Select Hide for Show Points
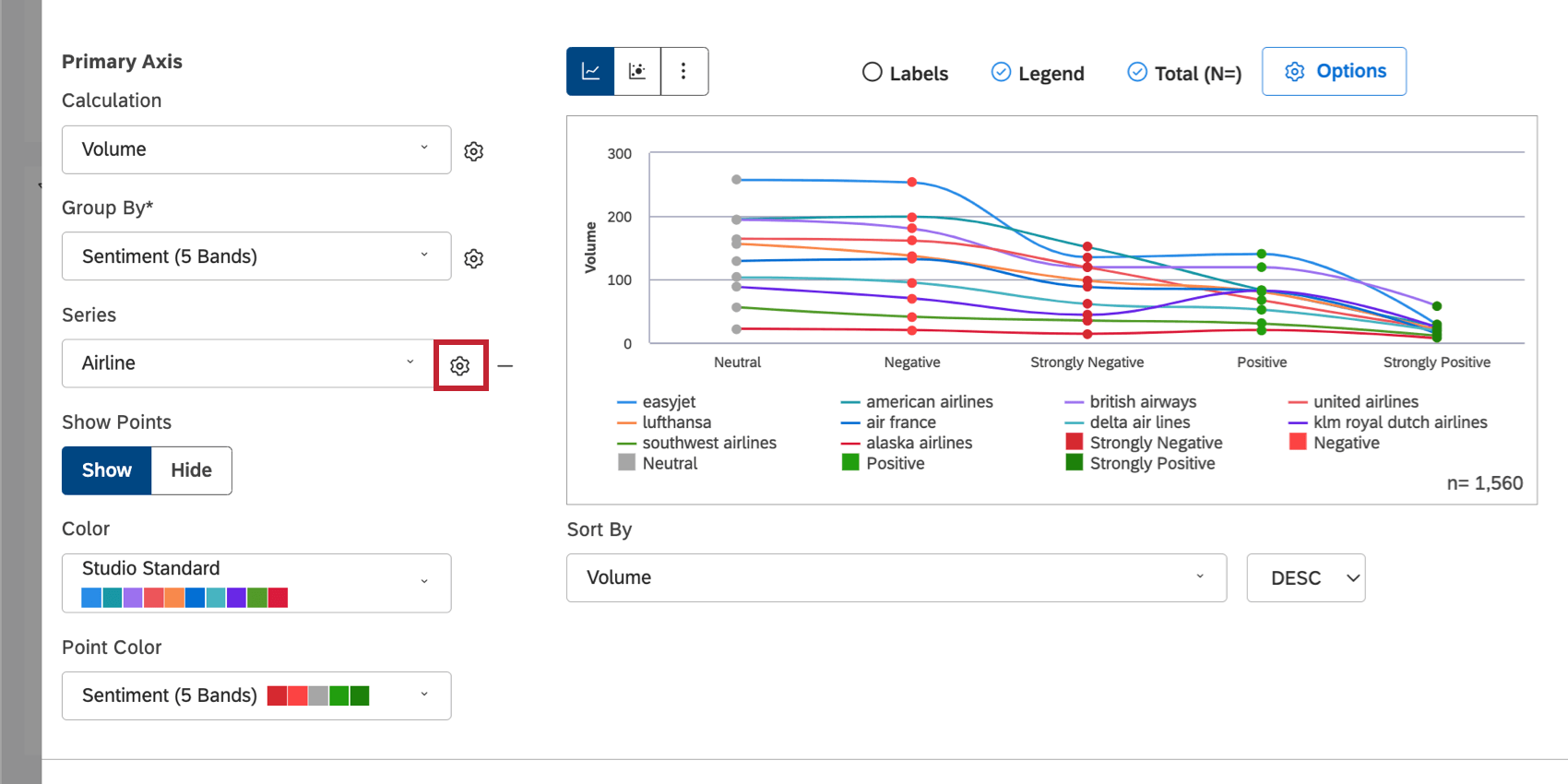Screen dimensions: 1568x784 point(191,470)
